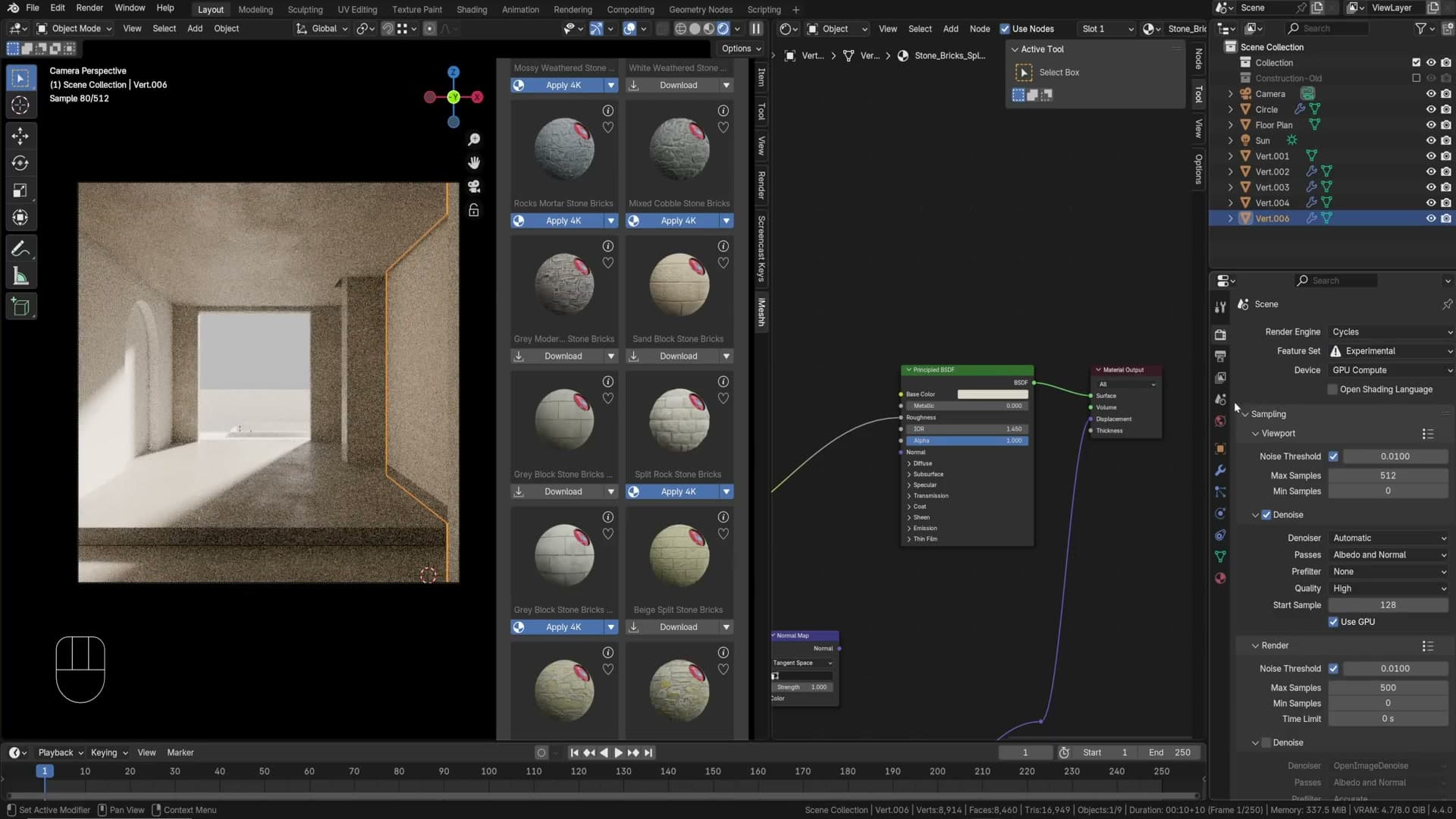The height and width of the screenshot is (819, 1456).
Task: Download Beige Split Stone Bricks material
Action: point(671,628)
